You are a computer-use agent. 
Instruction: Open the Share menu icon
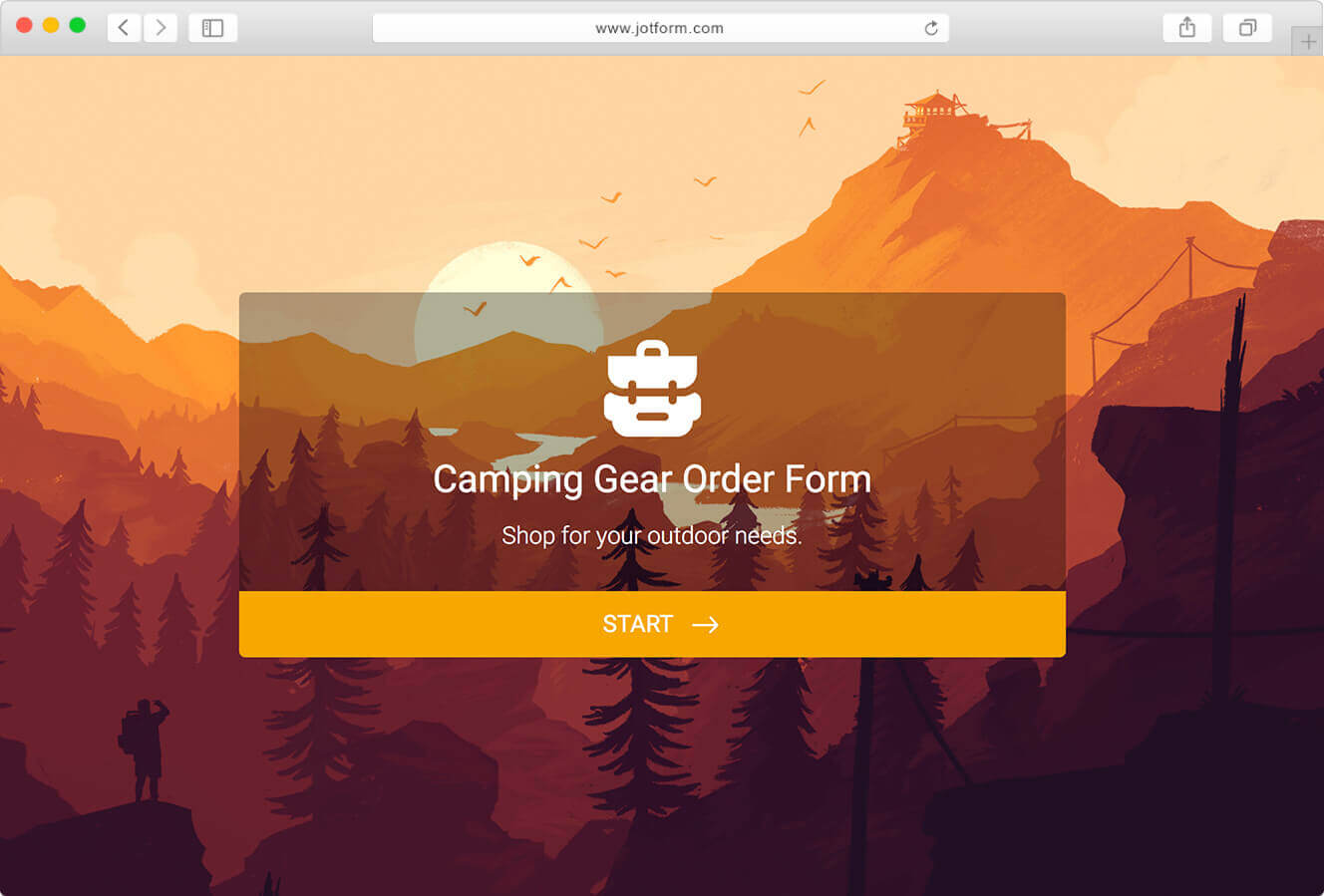[x=1186, y=28]
